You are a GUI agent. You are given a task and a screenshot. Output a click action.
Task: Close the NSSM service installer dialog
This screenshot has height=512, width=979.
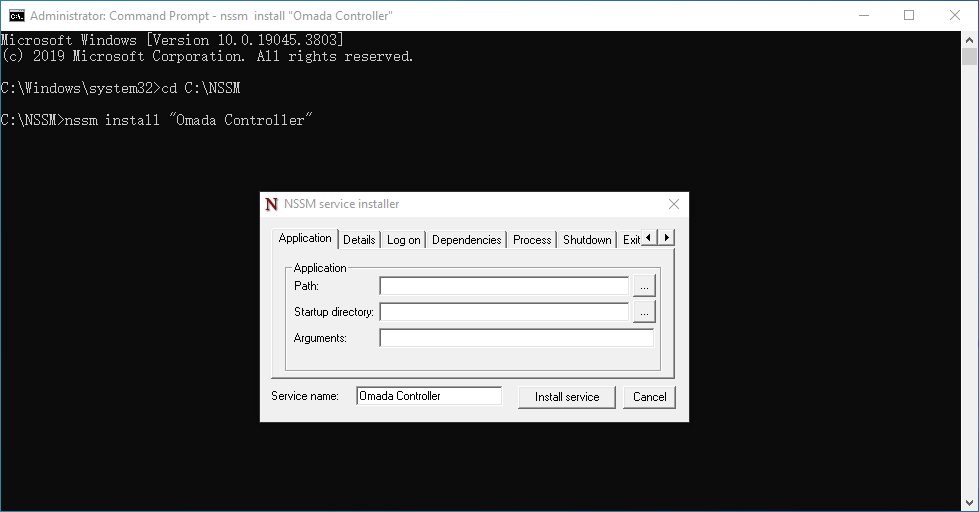point(674,204)
